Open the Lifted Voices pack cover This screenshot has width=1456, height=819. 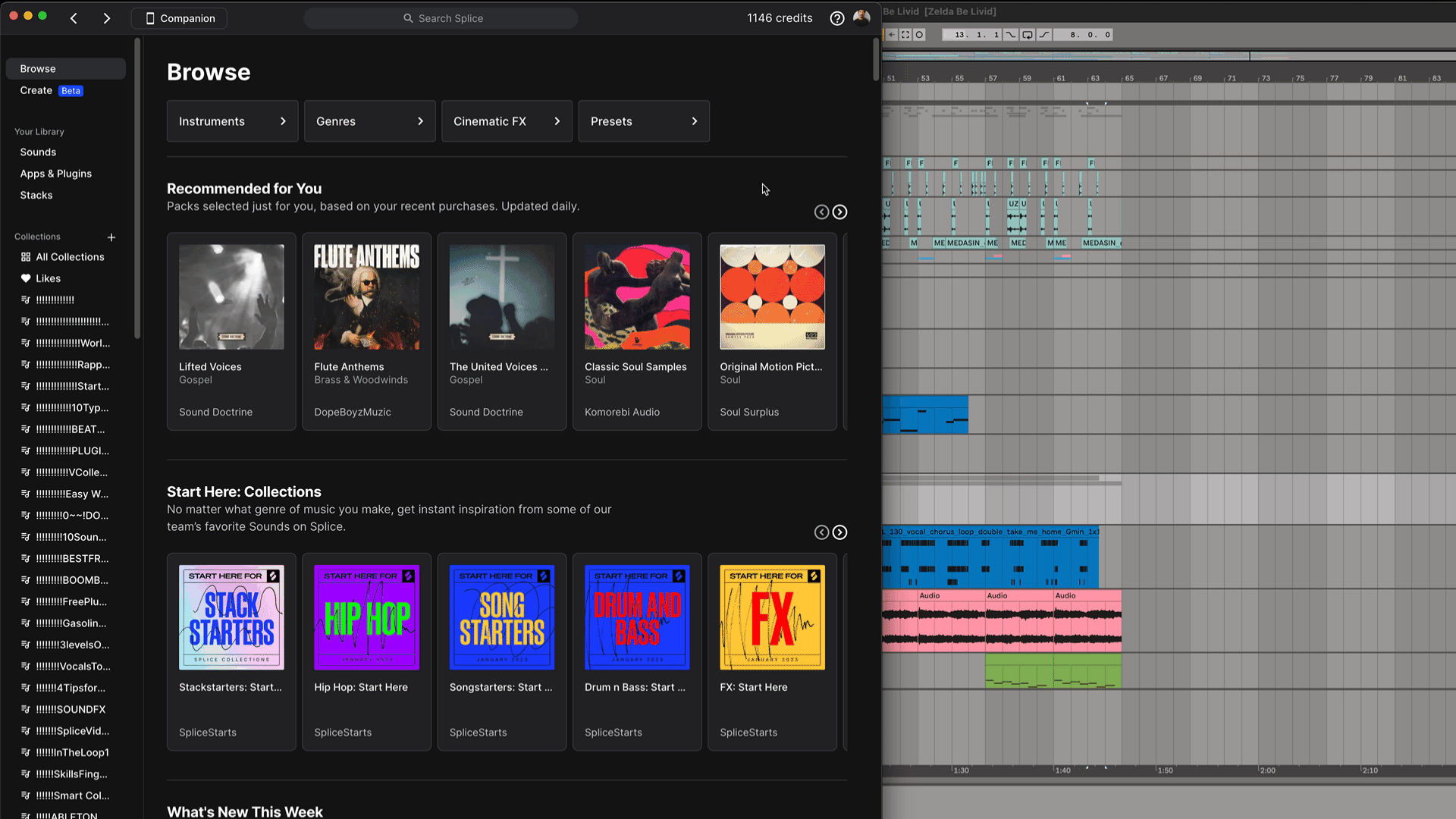pyautogui.click(x=231, y=297)
